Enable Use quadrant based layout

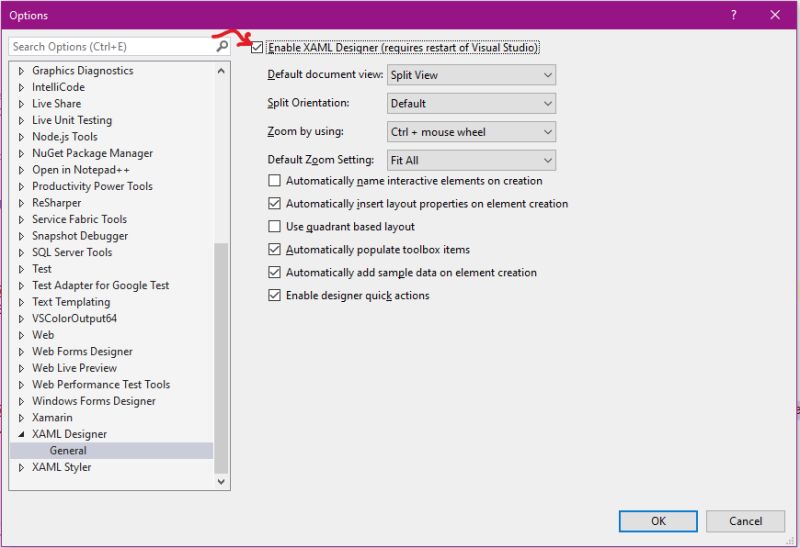click(274, 227)
